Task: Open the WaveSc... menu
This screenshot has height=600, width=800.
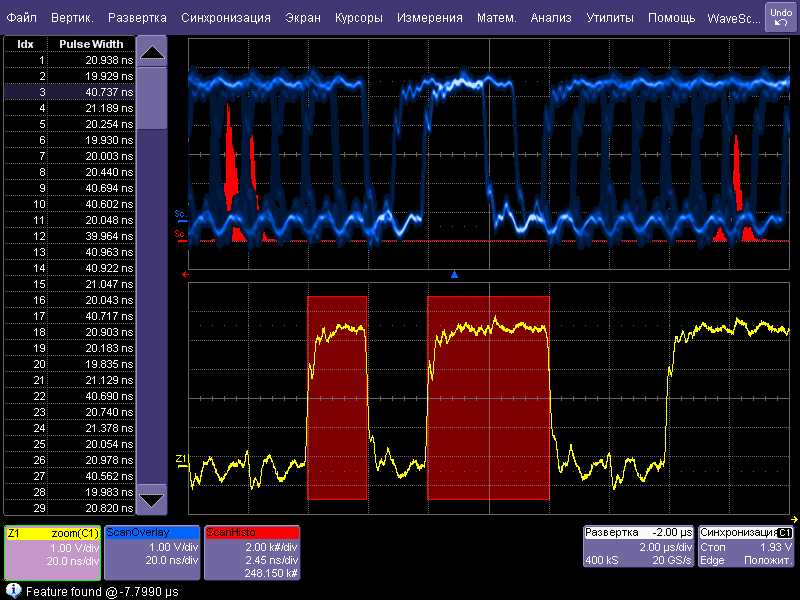Action: coord(734,18)
